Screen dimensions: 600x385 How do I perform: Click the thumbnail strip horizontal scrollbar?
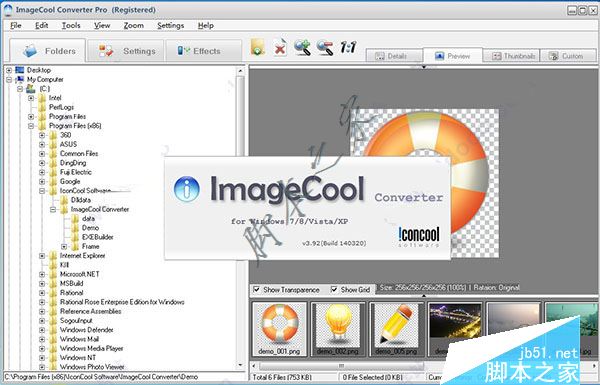point(342,366)
